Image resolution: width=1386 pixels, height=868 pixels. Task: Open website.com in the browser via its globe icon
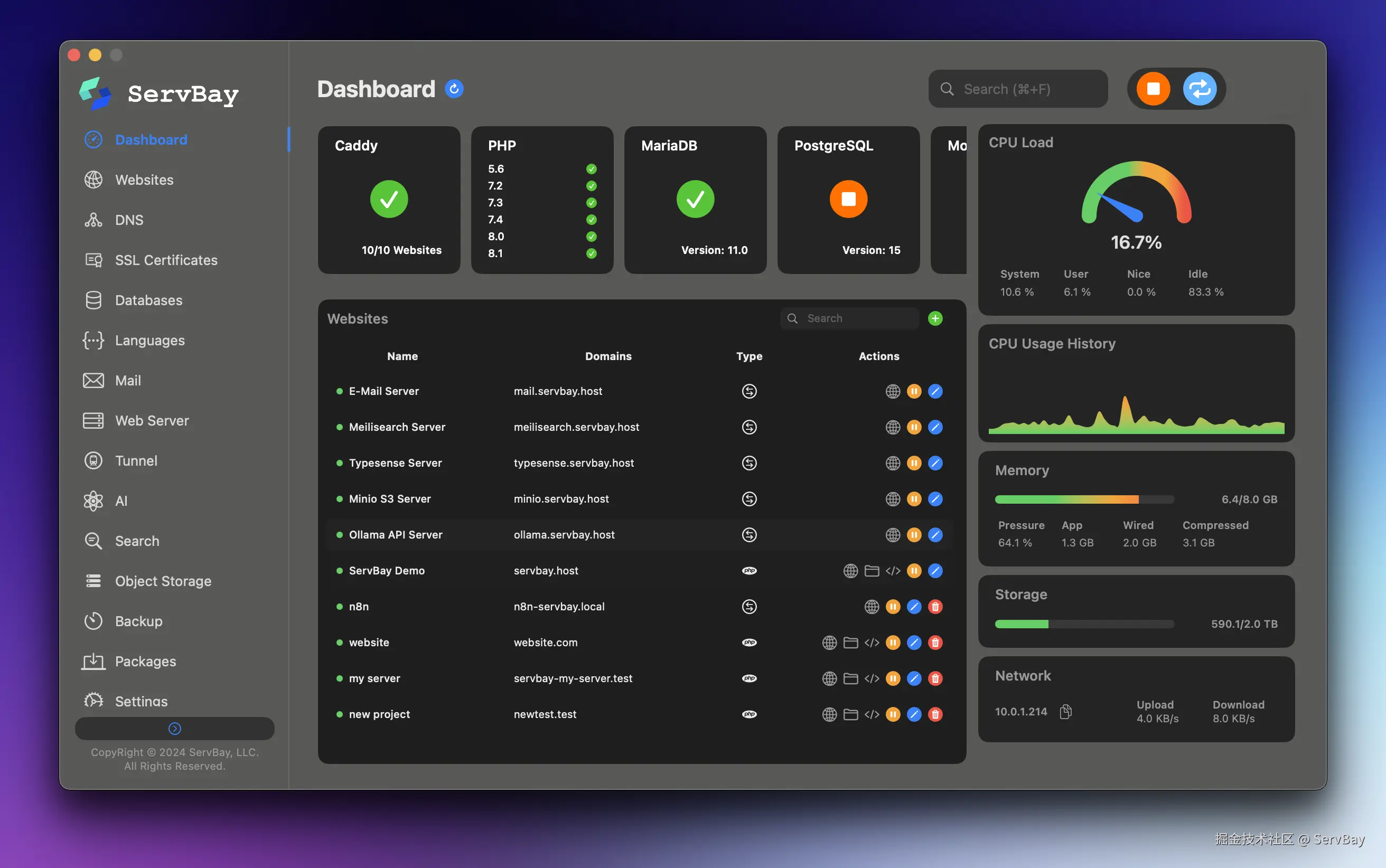[x=829, y=643]
